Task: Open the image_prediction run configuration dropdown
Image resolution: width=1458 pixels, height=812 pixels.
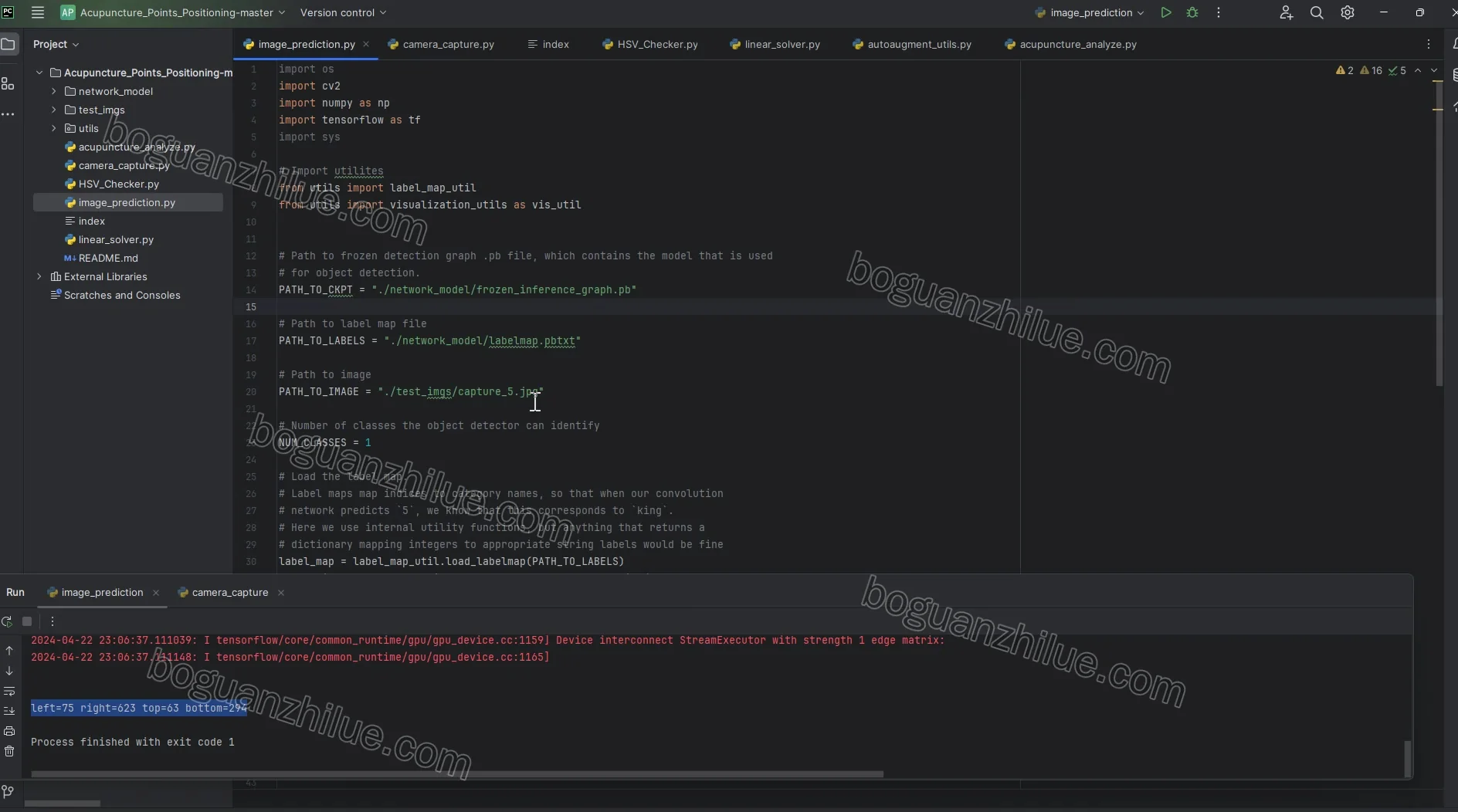Action: (x=1090, y=12)
